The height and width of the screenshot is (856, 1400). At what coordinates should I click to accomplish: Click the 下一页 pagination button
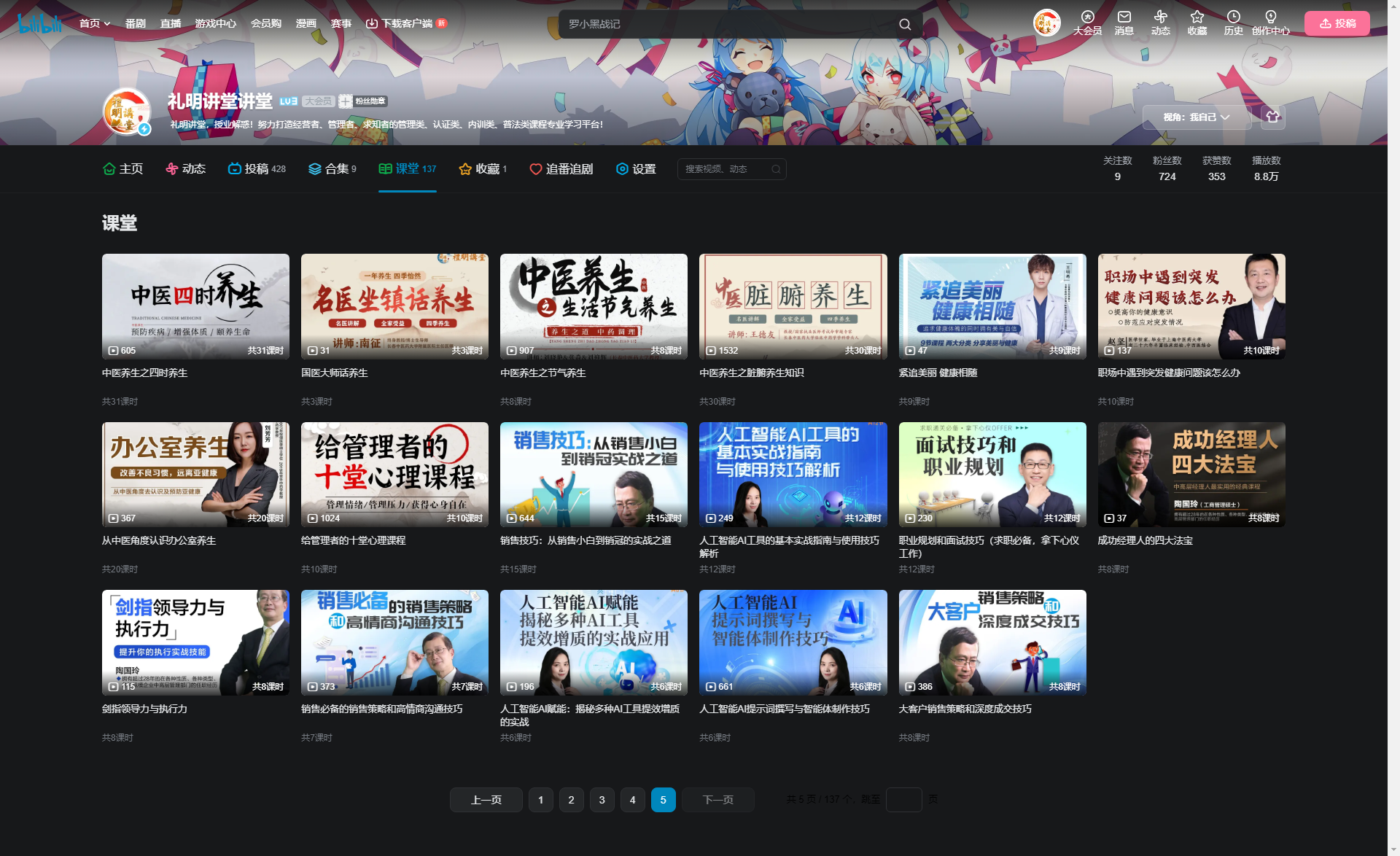[x=717, y=799]
